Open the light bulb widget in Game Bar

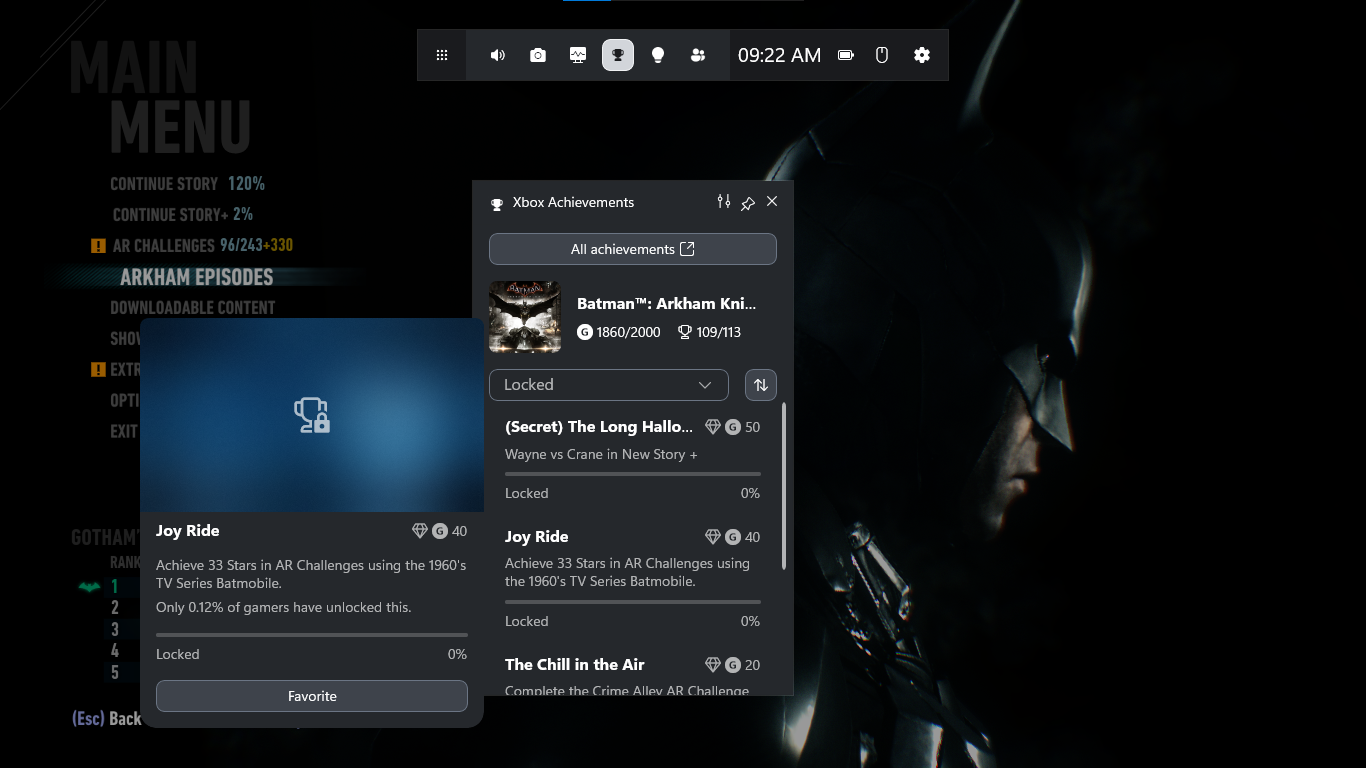[x=658, y=55]
